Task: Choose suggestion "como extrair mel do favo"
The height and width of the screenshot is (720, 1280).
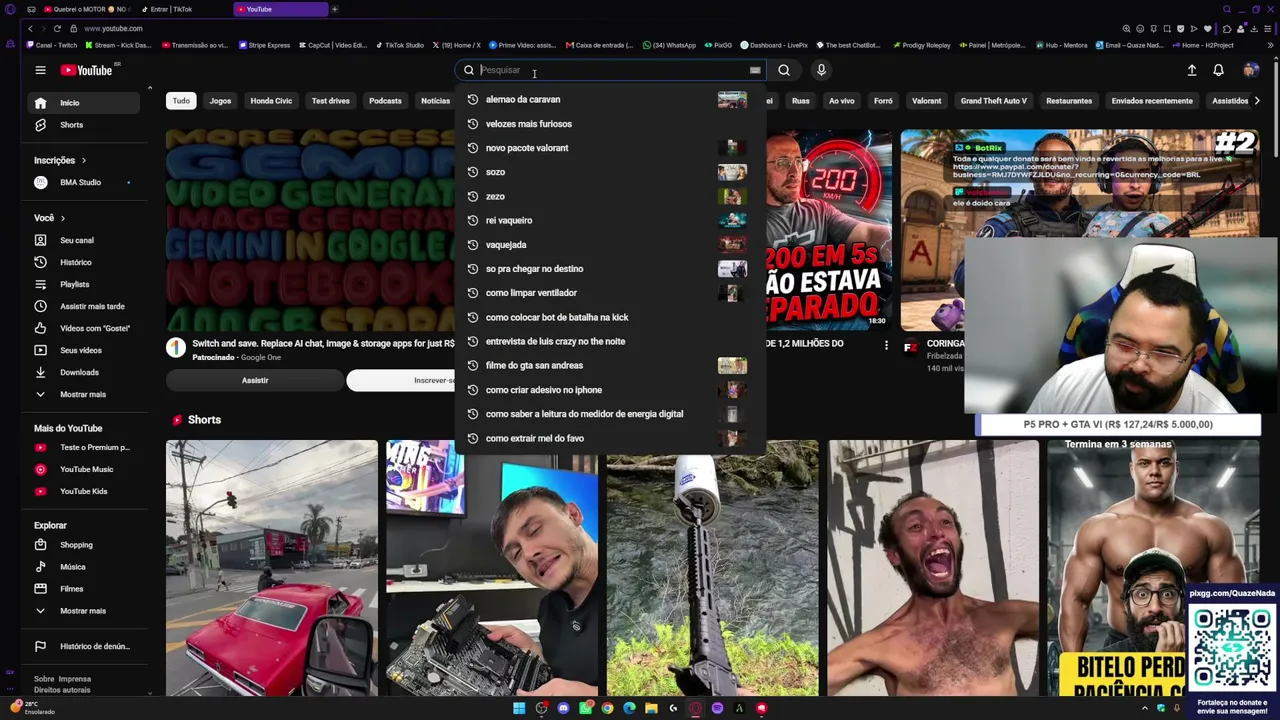Action: (610, 438)
